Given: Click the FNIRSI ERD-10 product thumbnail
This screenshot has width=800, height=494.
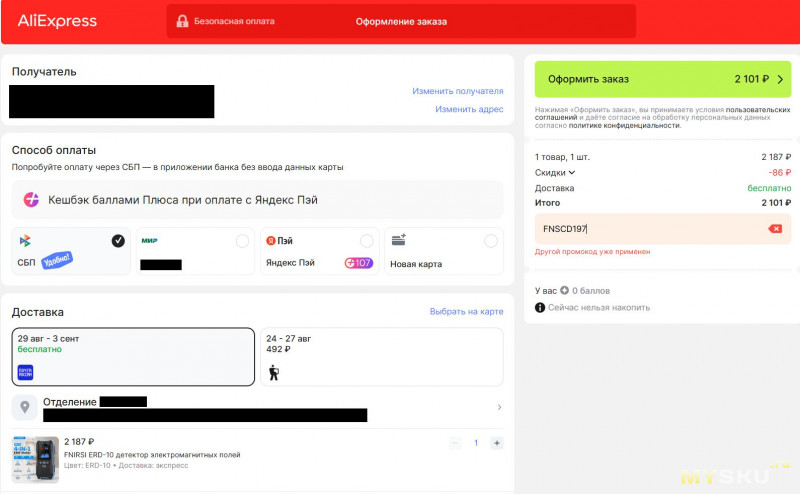Looking at the screenshot, I should [35, 459].
